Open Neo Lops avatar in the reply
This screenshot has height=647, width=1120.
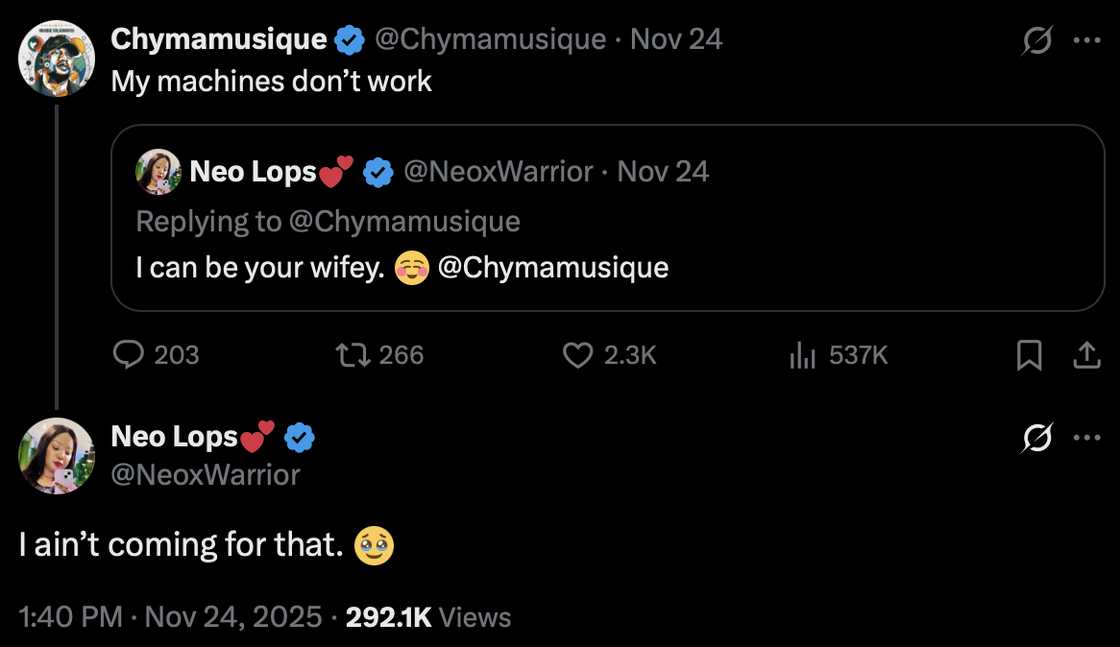click(57, 456)
